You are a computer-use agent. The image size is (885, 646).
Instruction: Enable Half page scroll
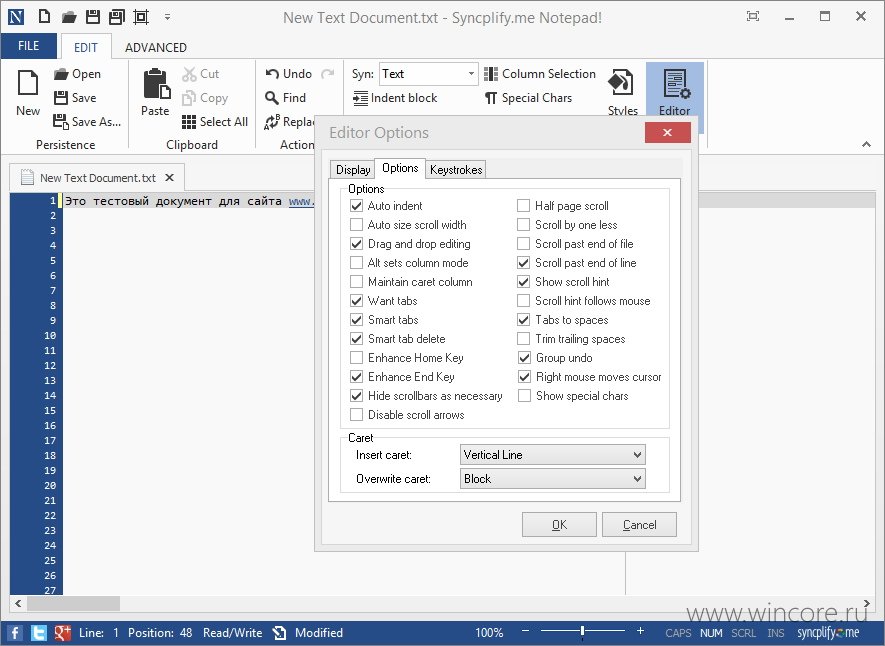click(523, 205)
